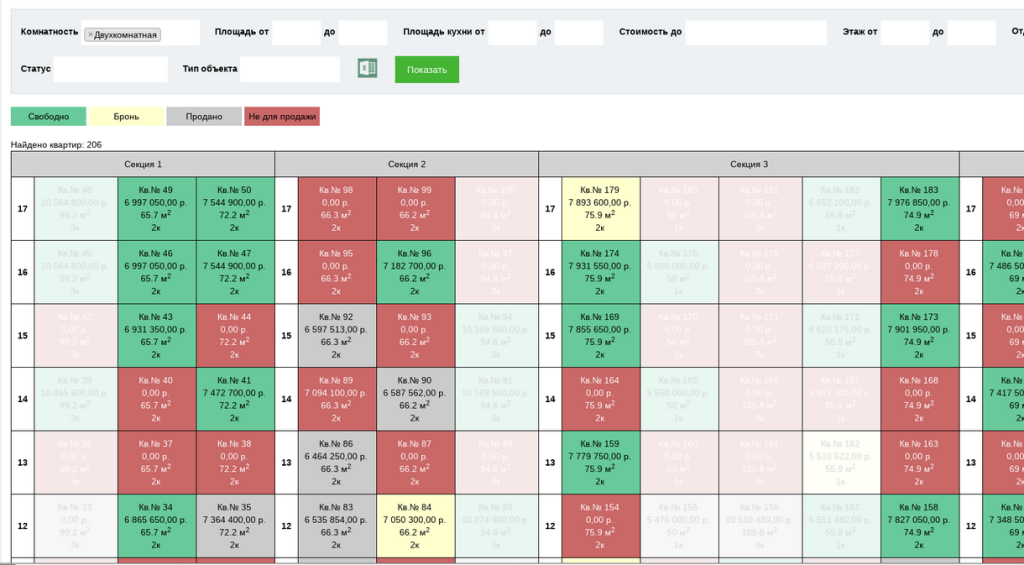
Task: Select the Секция 2 header
Action: click(407, 165)
